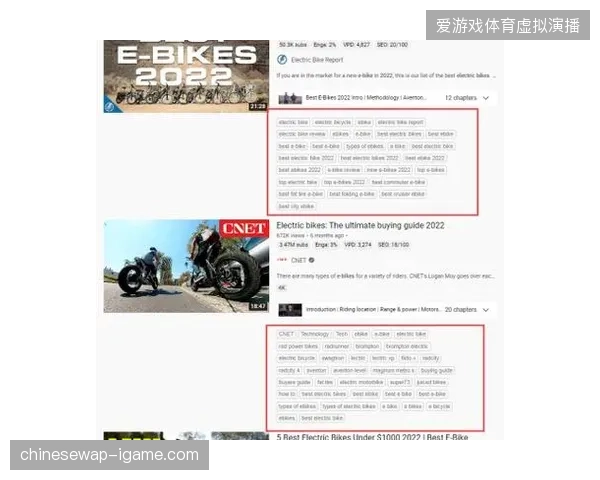Select the 'e-bike review' tag
The width and height of the screenshot is (600, 480).
coord(344,170)
